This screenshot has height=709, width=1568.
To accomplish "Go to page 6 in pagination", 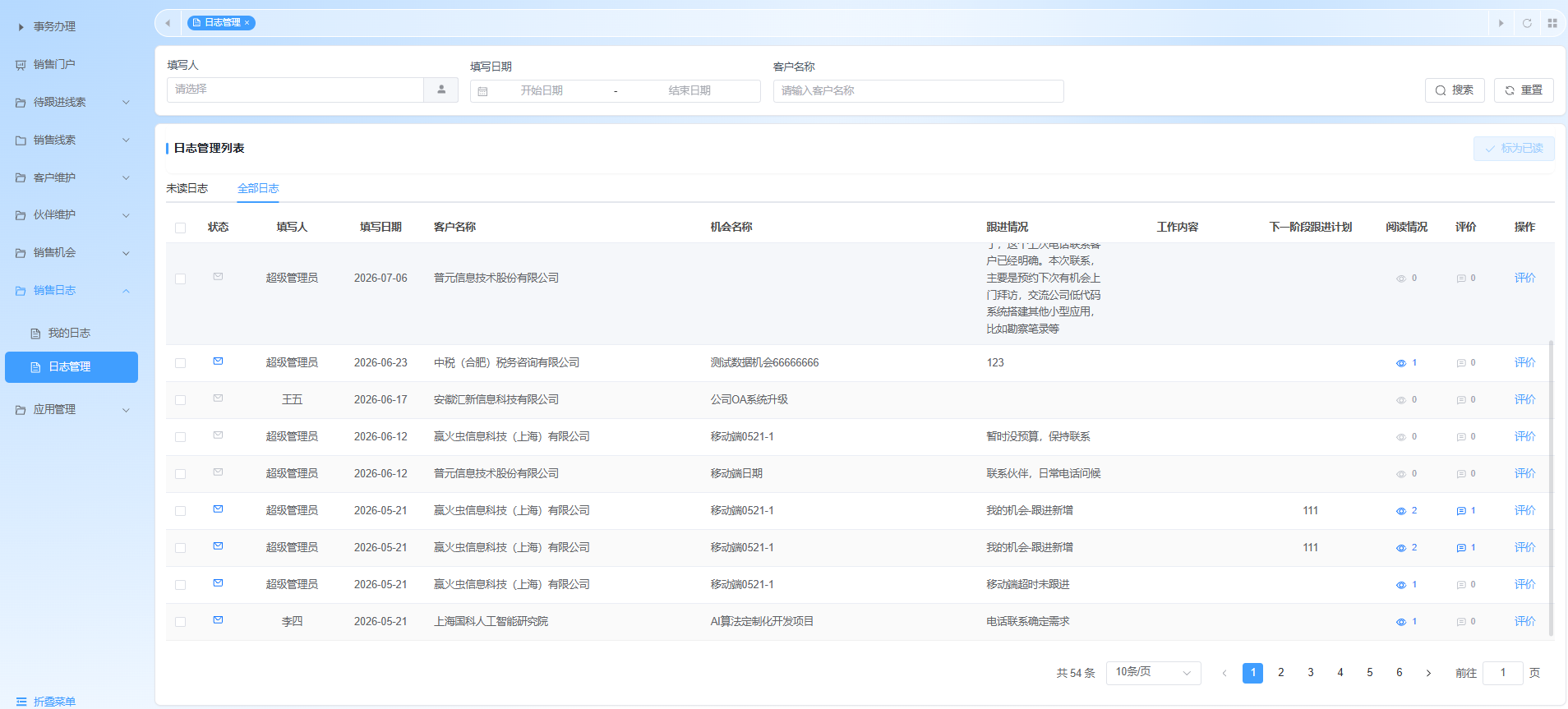I will [1400, 673].
